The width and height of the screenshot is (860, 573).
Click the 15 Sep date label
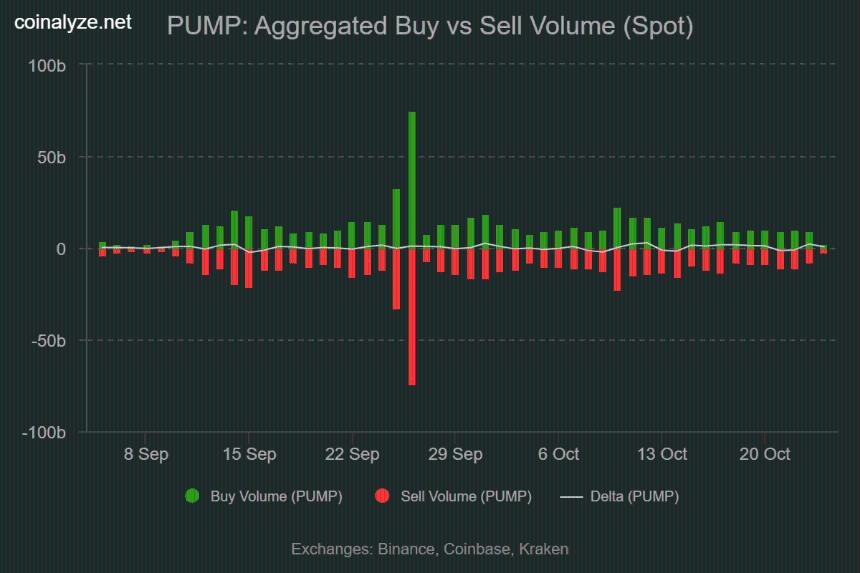pyautogui.click(x=249, y=454)
